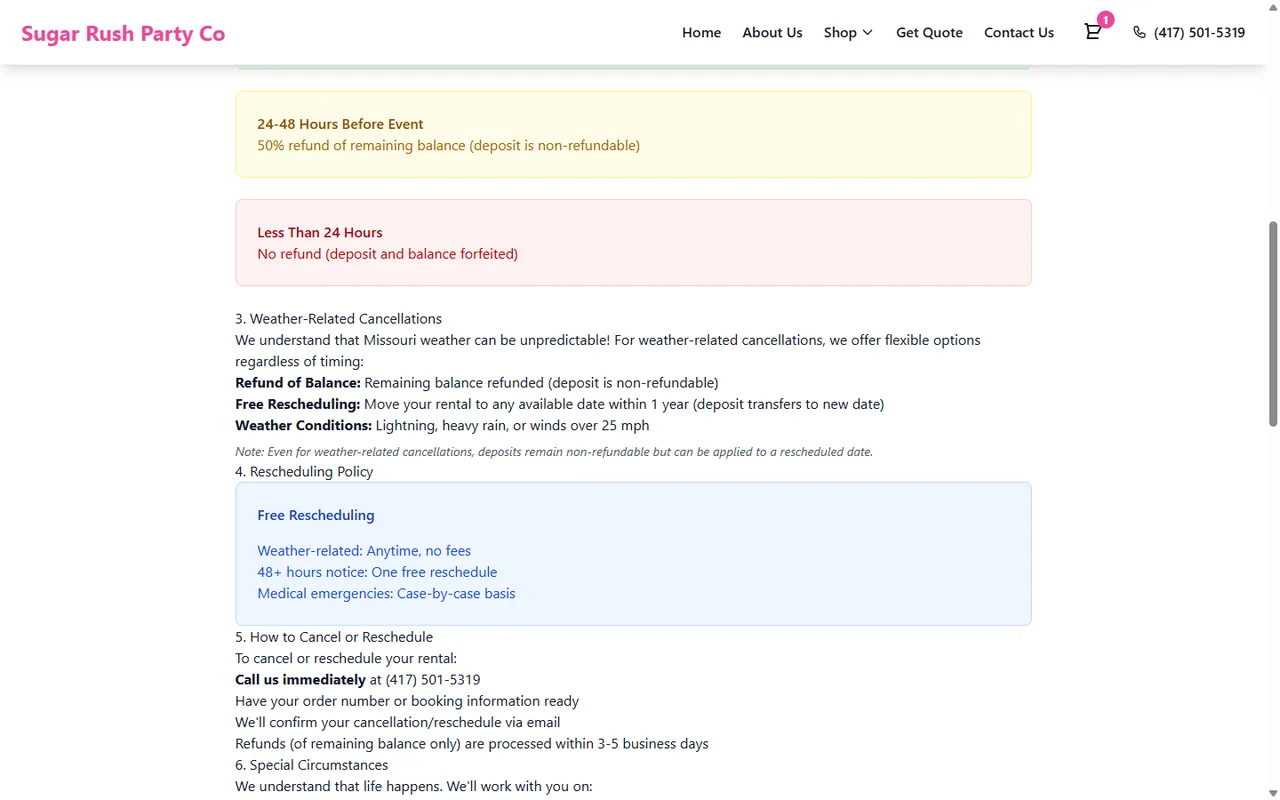Expand the Shop chevron arrow
The height and width of the screenshot is (800, 1280).
[x=867, y=33]
